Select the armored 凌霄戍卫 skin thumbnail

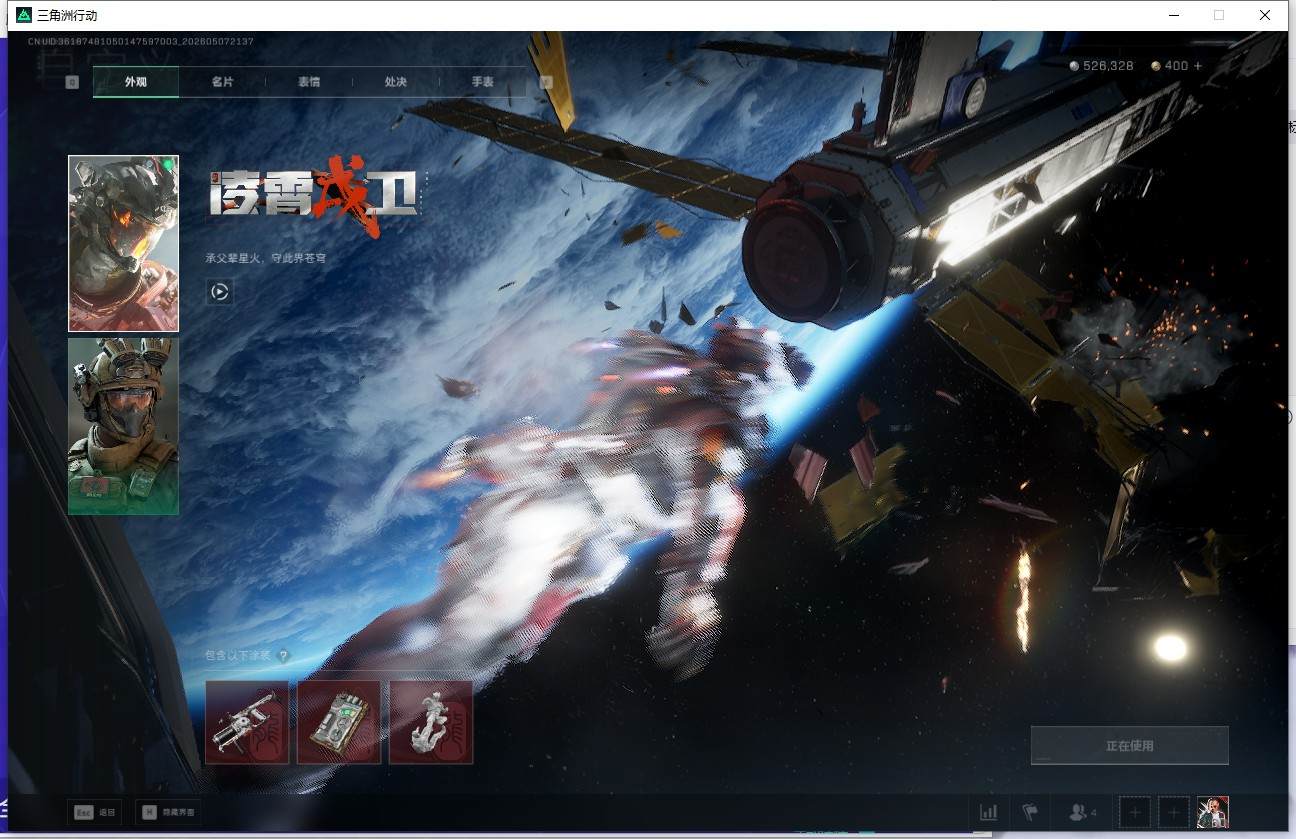123,243
